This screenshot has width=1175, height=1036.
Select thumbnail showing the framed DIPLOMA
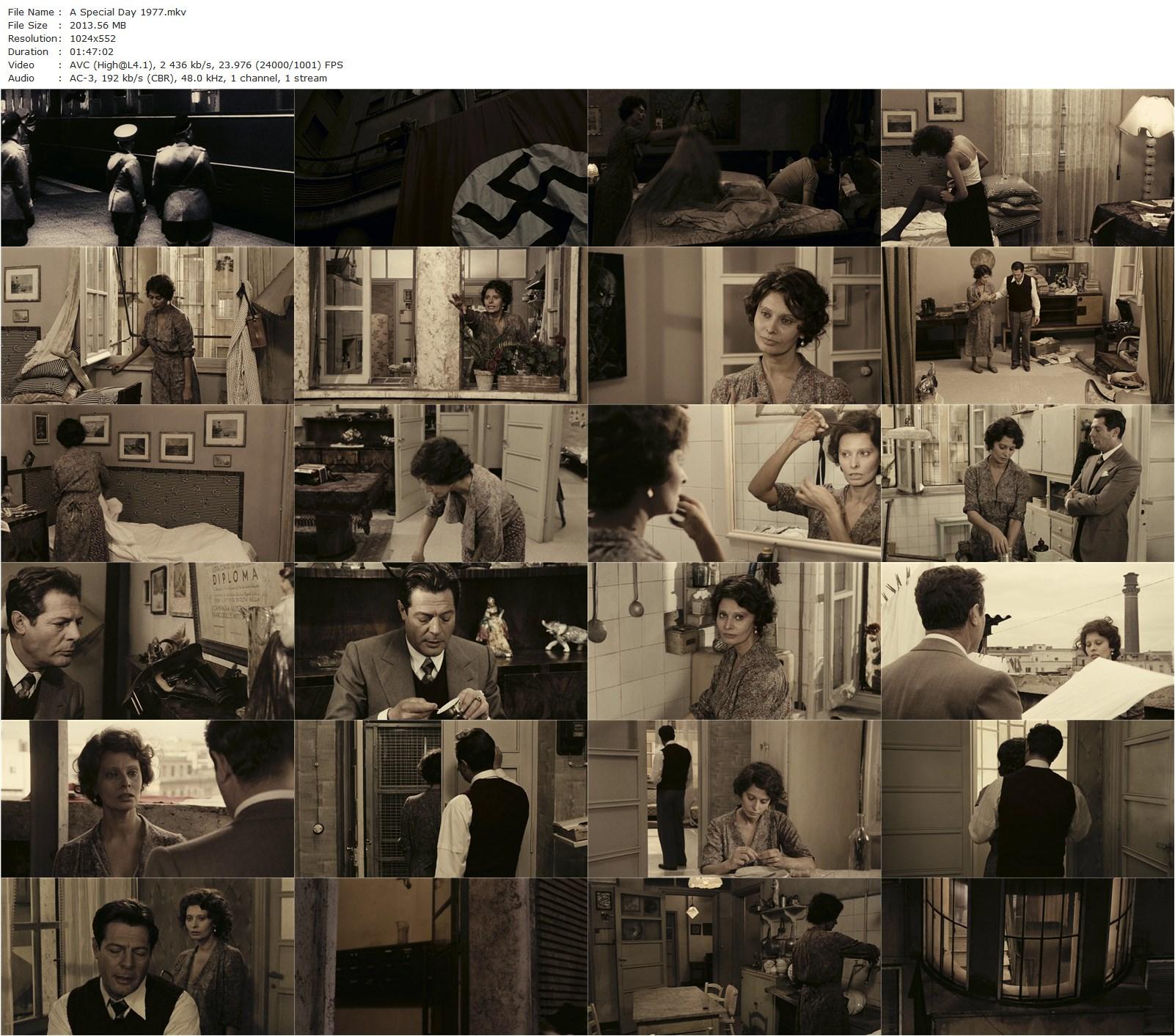[147, 641]
